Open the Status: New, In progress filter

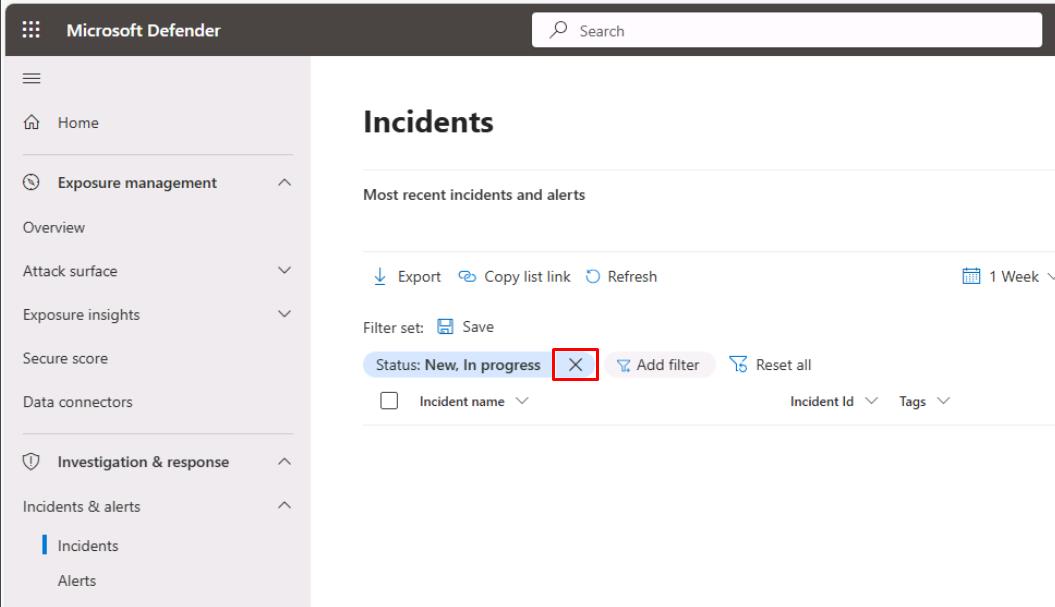pos(458,365)
